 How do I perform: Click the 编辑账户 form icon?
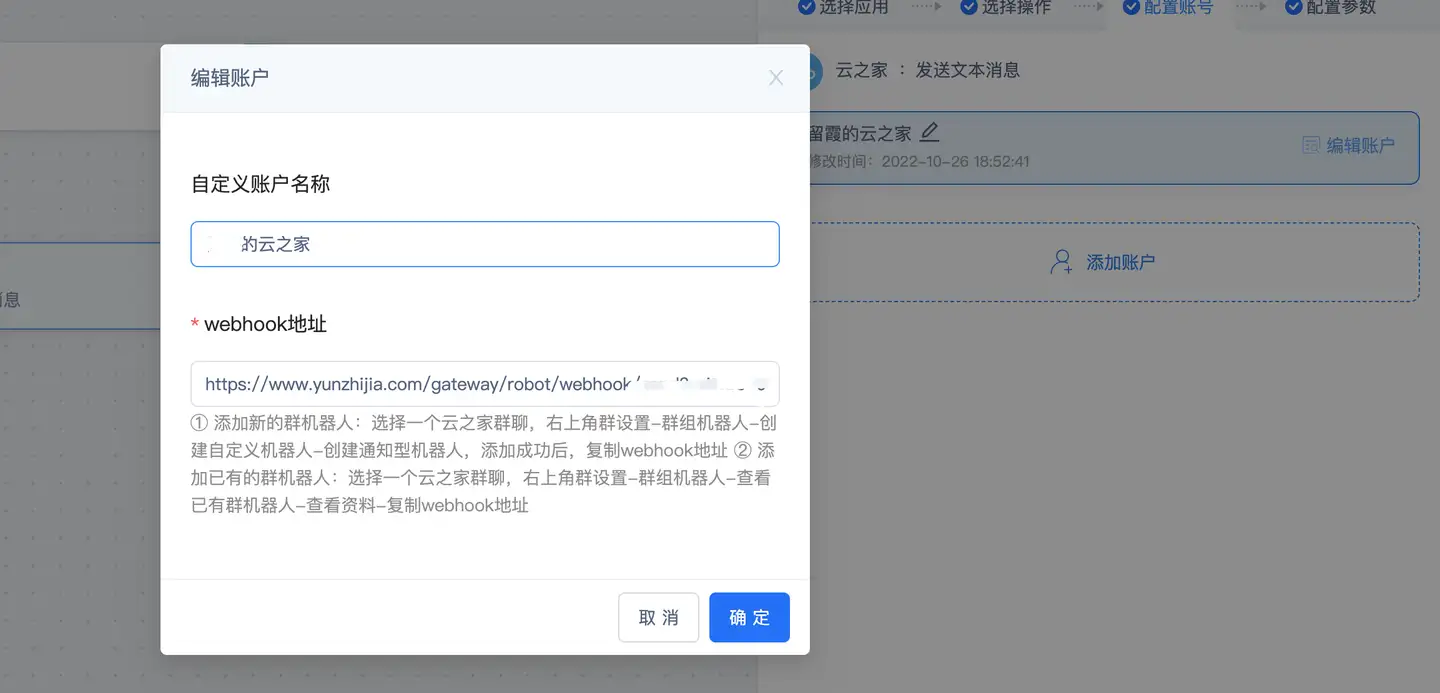click(x=1311, y=145)
